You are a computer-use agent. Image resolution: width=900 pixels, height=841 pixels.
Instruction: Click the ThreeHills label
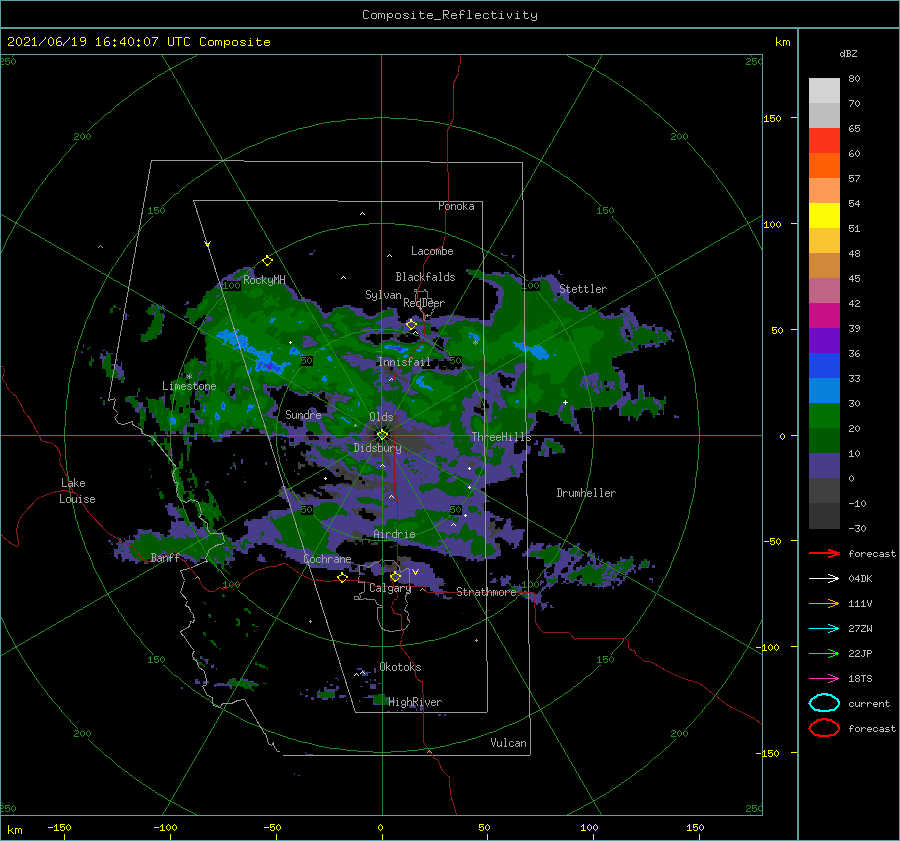501,437
